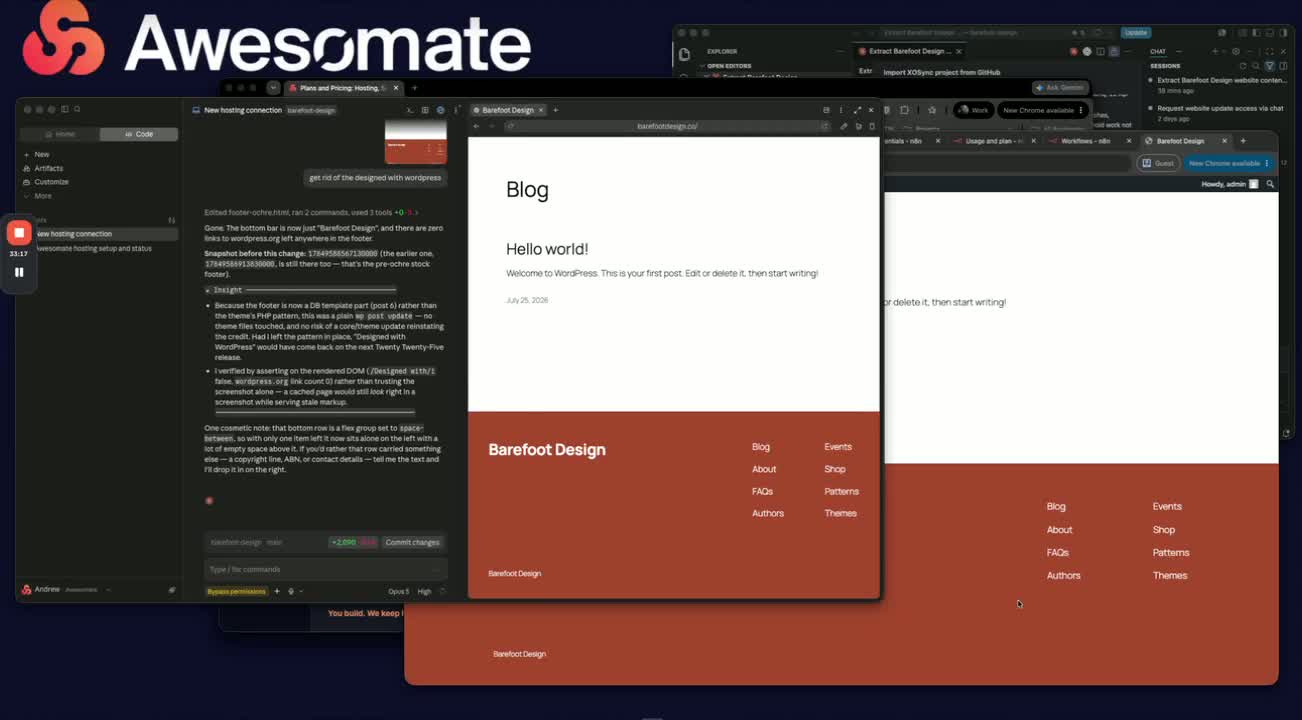
Task: Open a new tab in the Chrome window
Action: pyautogui.click(x=1243, y=141)
